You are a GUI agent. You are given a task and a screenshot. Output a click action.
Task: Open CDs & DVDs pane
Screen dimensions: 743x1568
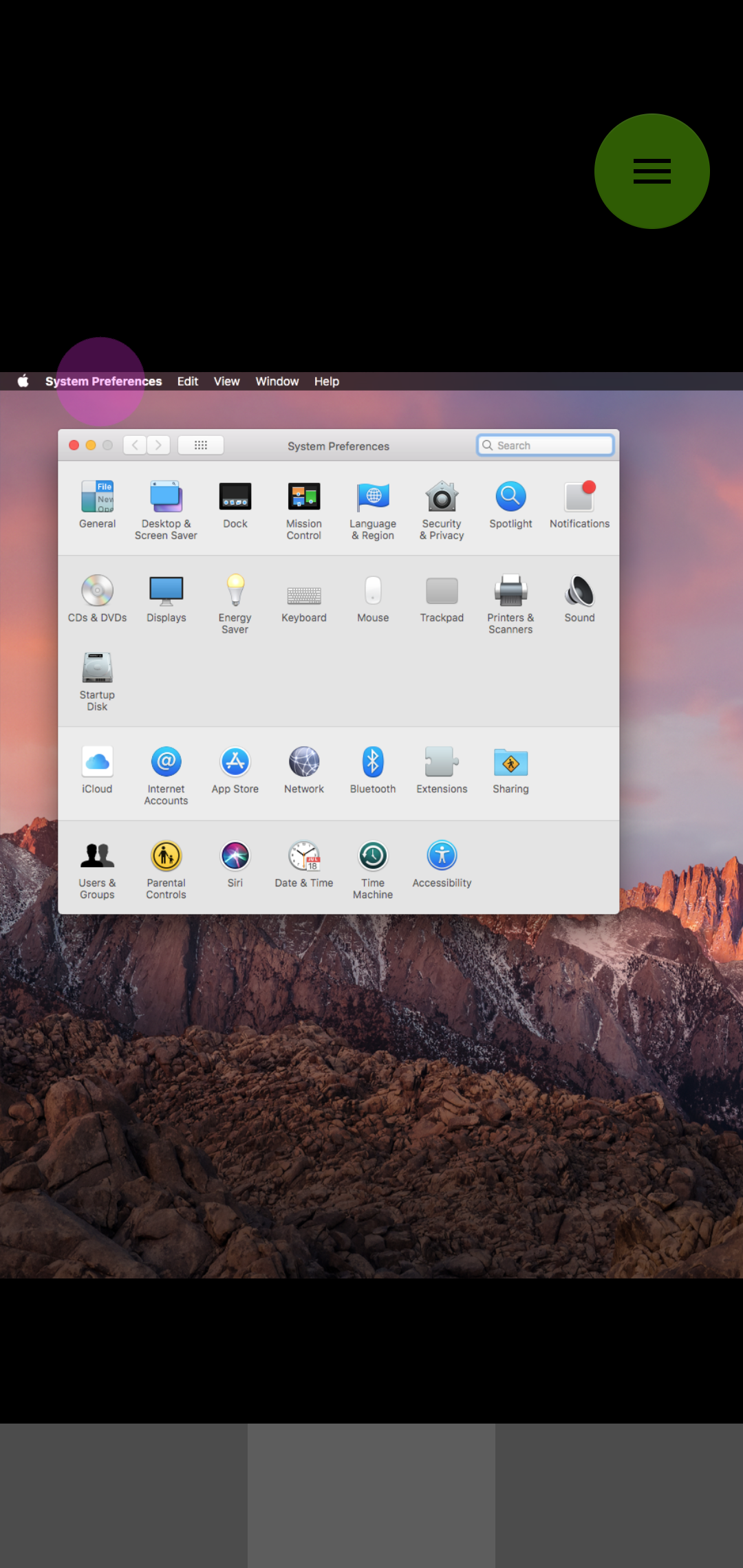tap(97, 598)
